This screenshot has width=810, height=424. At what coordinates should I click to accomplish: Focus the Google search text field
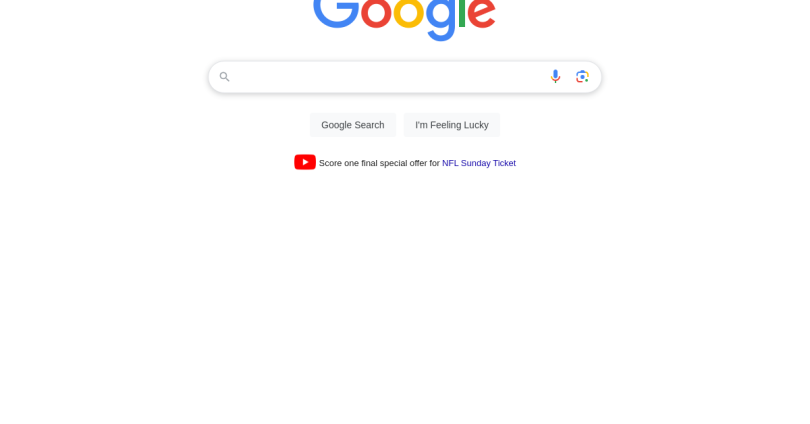pyautogui.click(x=389, y=77)
